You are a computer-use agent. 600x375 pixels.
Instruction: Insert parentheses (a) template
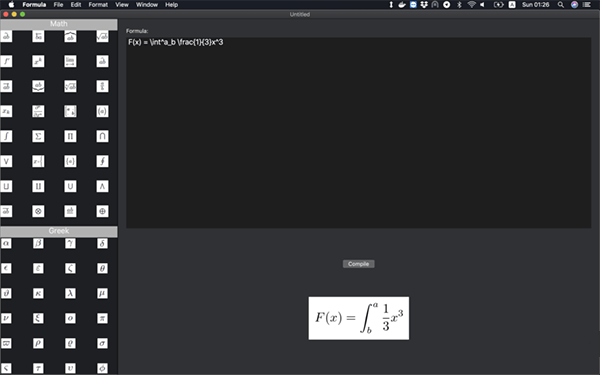coord(102,111)
